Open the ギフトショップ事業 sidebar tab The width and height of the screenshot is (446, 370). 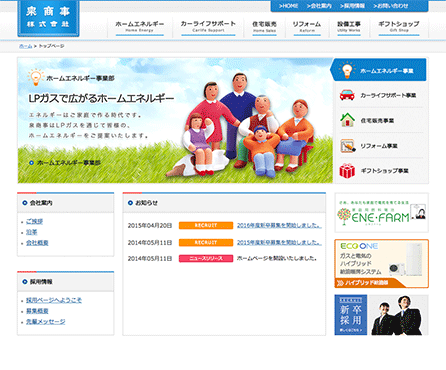[381, 171]
